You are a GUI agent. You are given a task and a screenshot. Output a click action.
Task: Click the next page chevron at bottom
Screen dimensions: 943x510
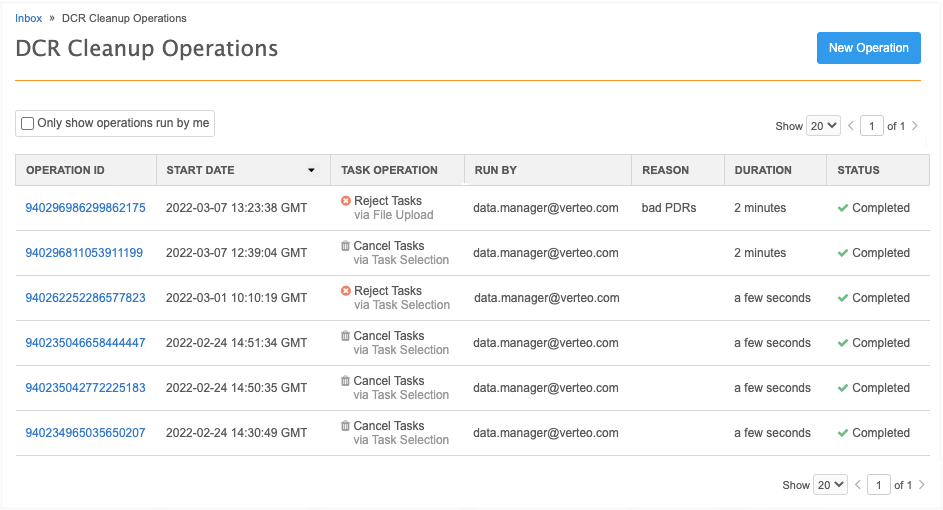point(920,484)
